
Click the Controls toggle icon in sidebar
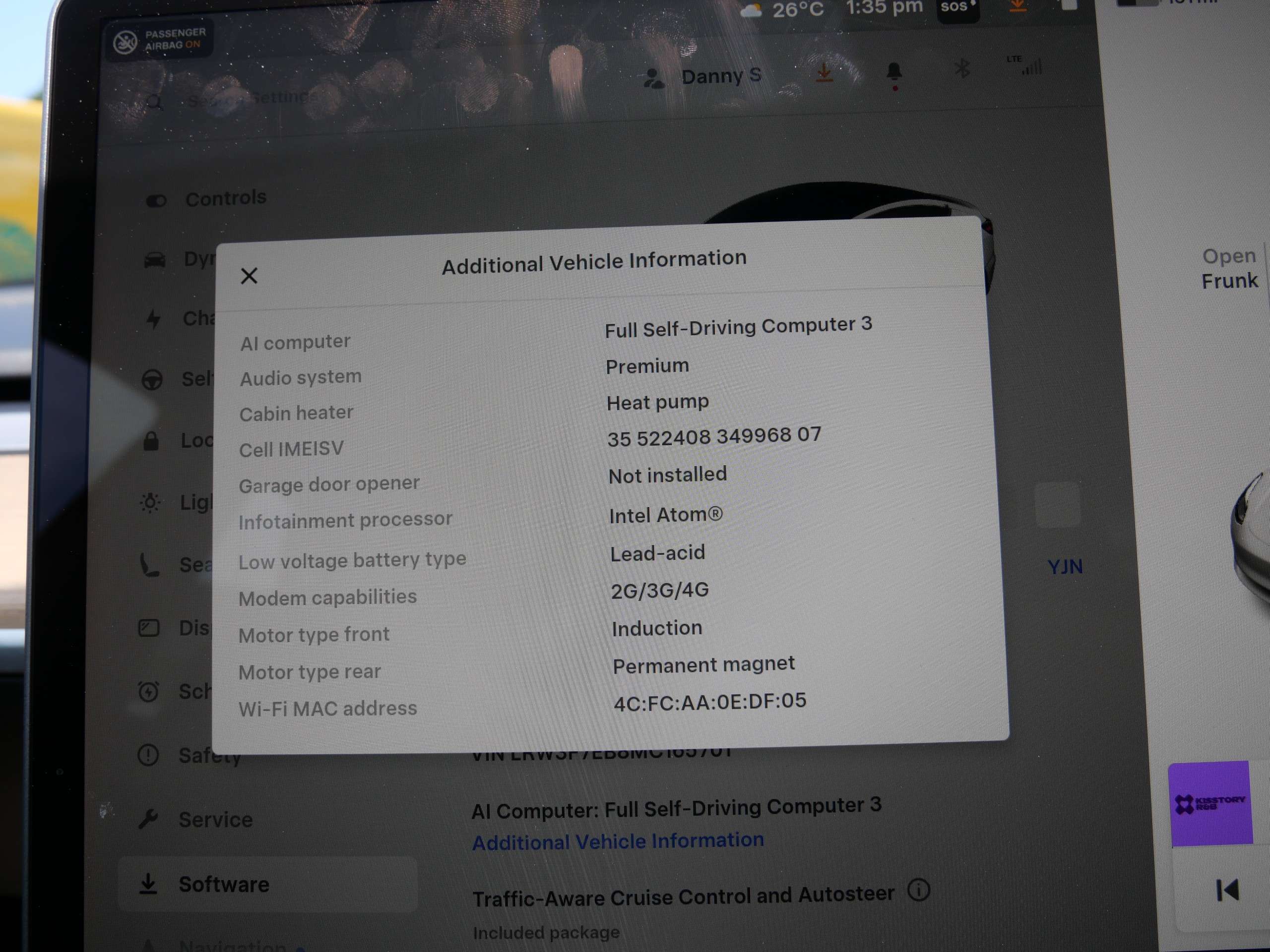tap(156, 201)
